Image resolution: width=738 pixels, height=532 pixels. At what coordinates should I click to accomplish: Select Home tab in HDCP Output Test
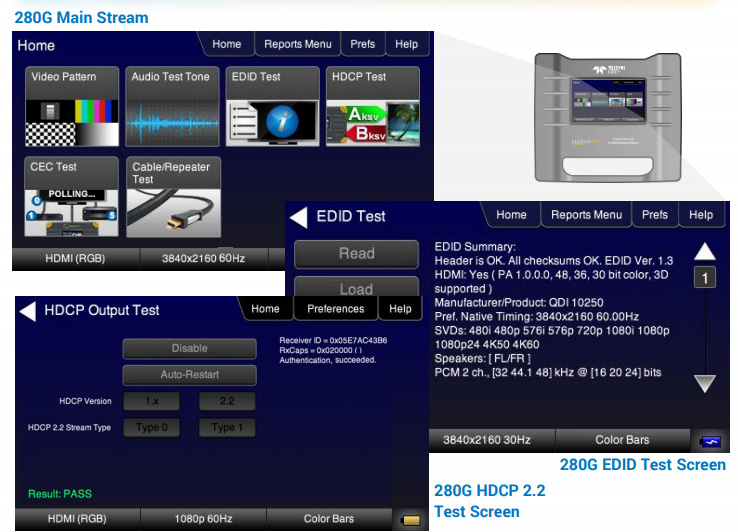click(x=265, y=309)
